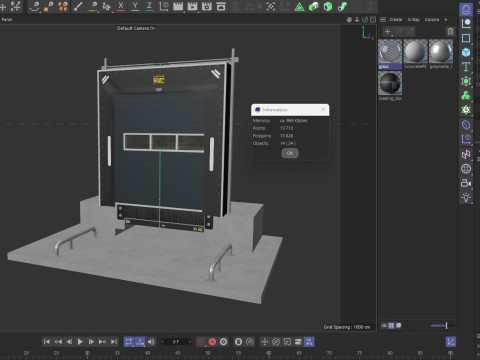Click the green gear effector icon

pos(466,110)
